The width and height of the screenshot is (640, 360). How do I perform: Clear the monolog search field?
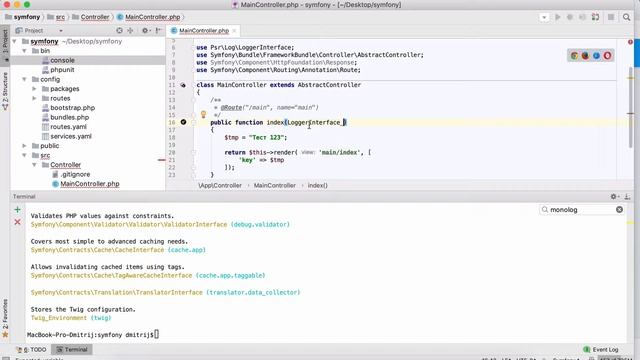(x=619, y=209)
